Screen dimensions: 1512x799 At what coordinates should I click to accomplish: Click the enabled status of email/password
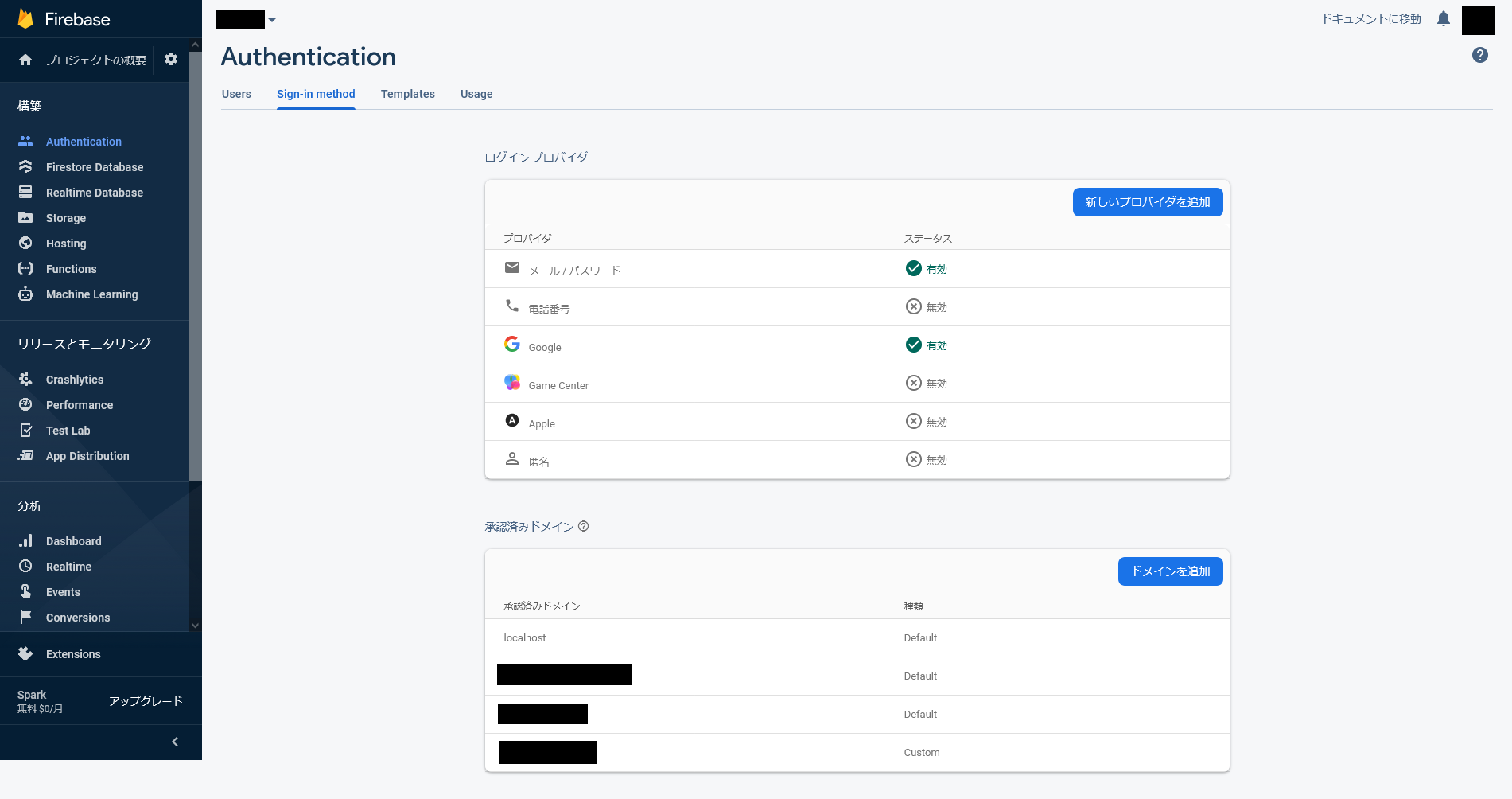pos(927,269)
